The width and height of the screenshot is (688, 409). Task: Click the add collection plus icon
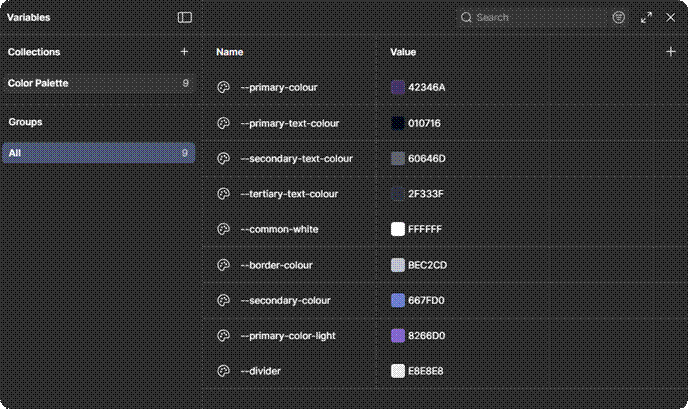pyautogui.click(x=183, y=51)
